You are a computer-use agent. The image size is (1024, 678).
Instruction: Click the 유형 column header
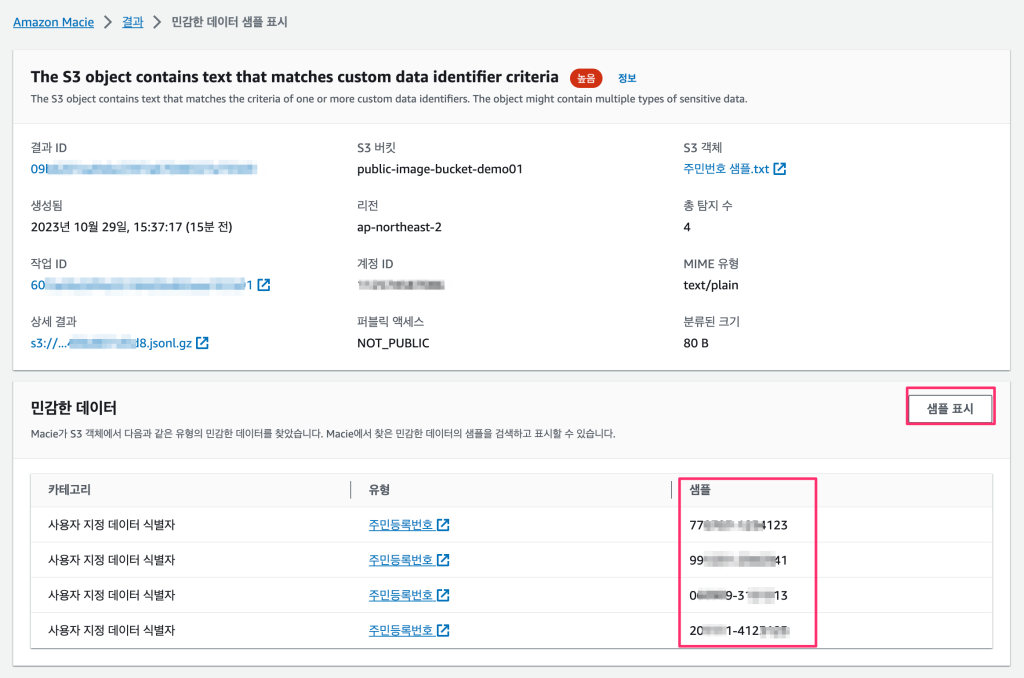pos(379,490)
